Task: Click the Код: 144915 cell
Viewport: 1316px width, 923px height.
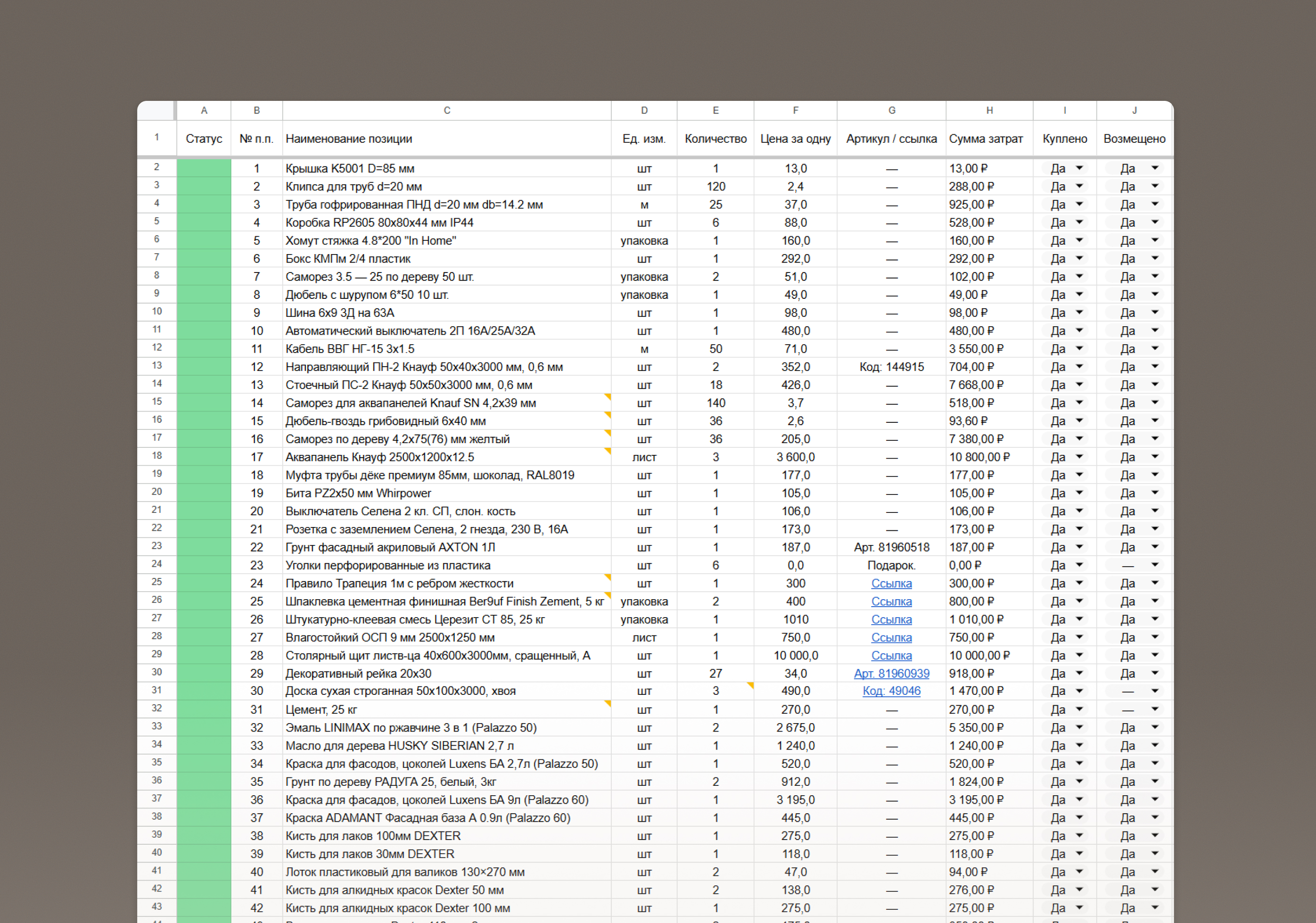Action: [x=891, y=367]
